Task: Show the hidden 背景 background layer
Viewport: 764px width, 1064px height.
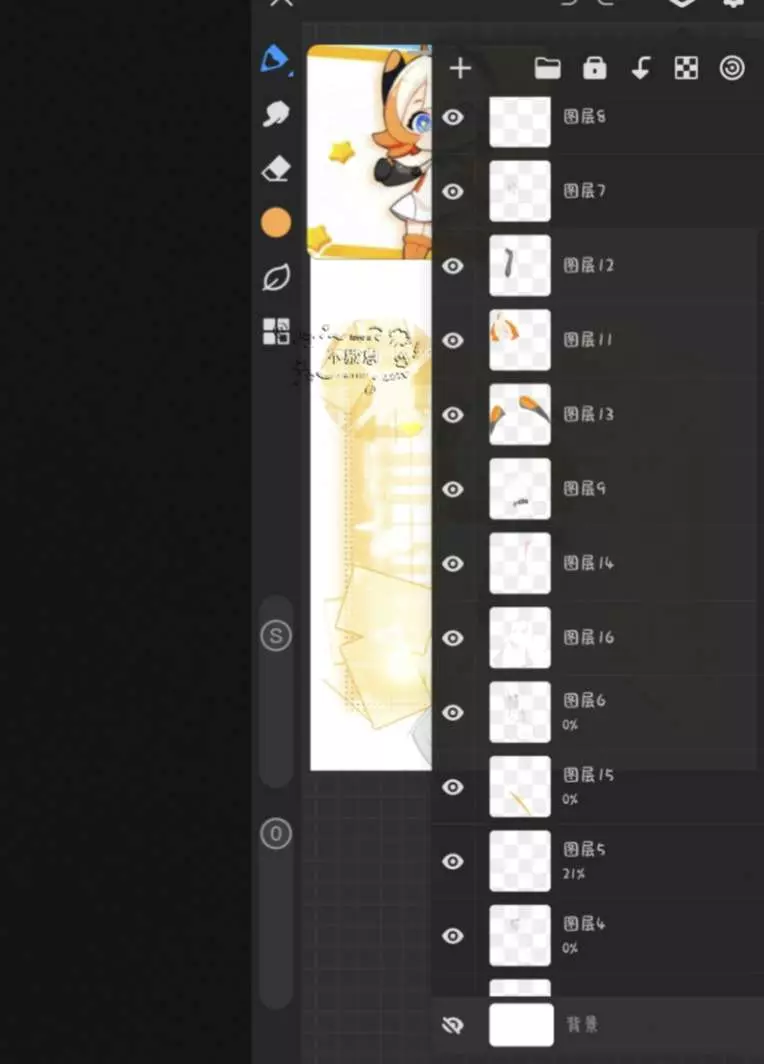Action: [x=453, y=1025]
